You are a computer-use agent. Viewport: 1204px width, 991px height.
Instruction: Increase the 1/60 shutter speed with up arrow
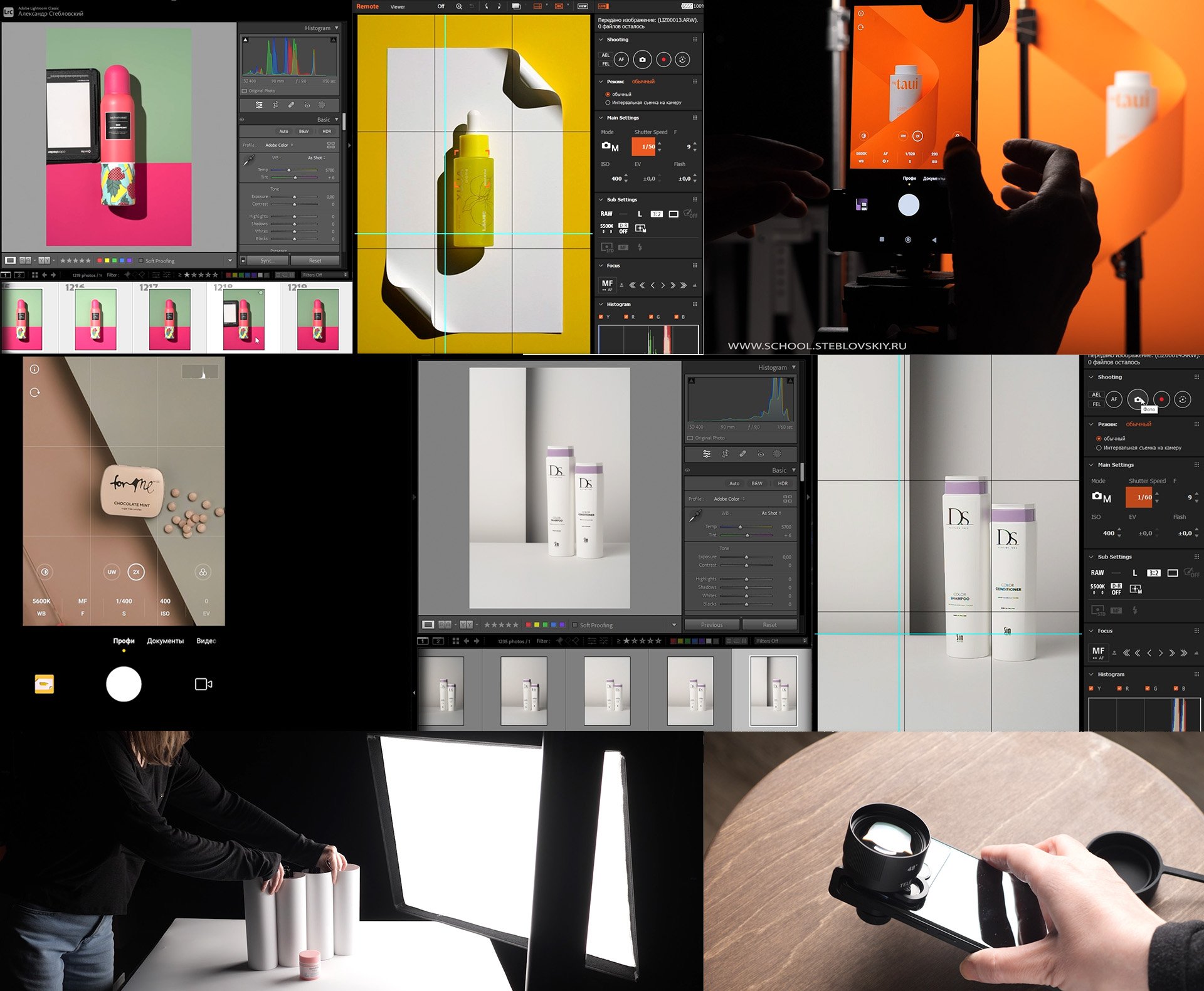[1157, 493]
